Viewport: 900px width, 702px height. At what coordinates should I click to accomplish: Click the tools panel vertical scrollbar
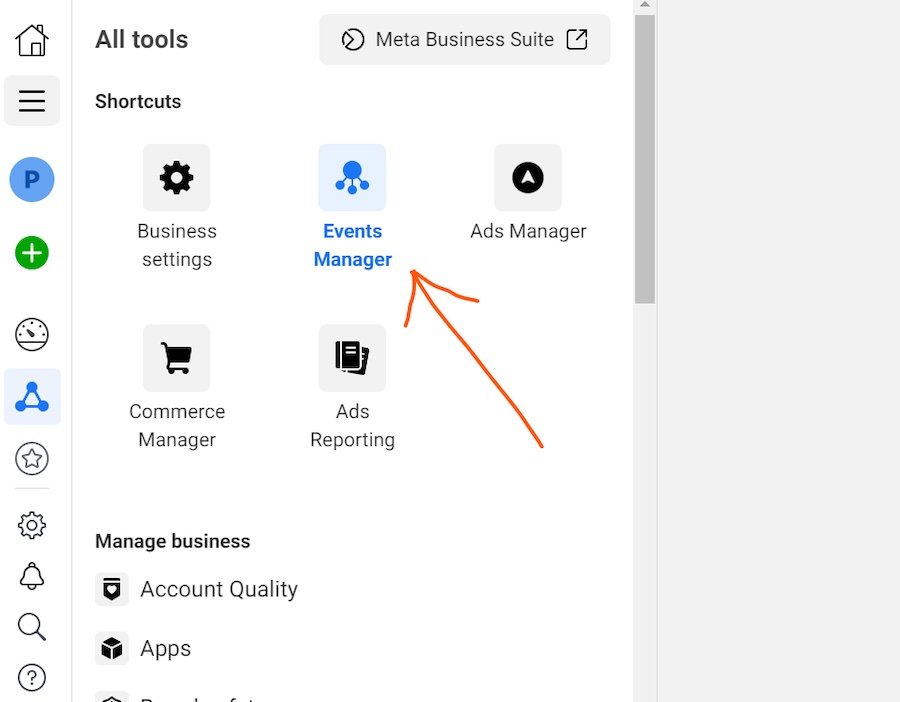[x=645, y=160]
